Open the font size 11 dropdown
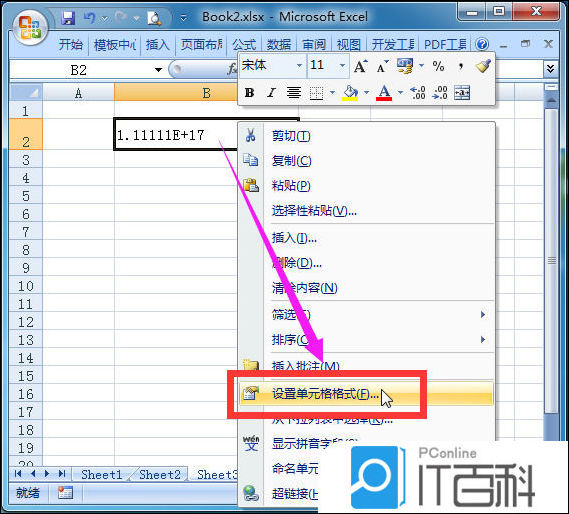Image resolution: width=569 pixels, height=514 pixels. [342, 66]
